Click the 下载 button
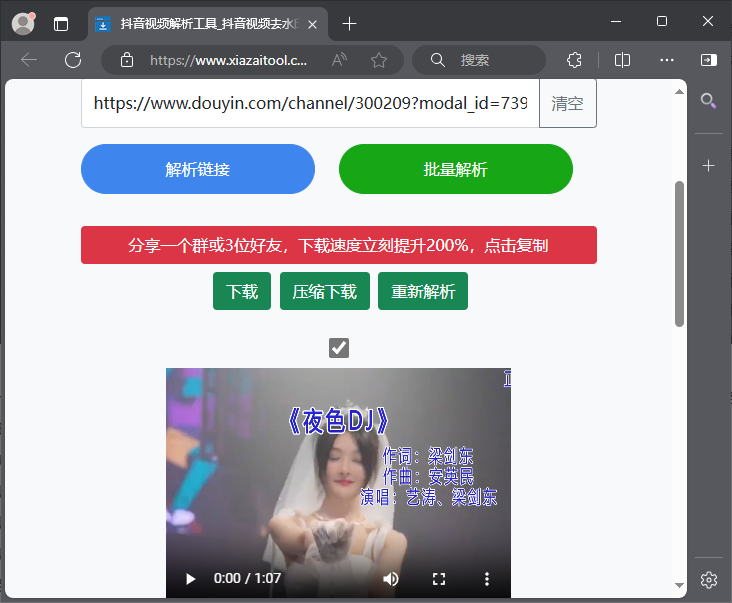 (242, 291)
